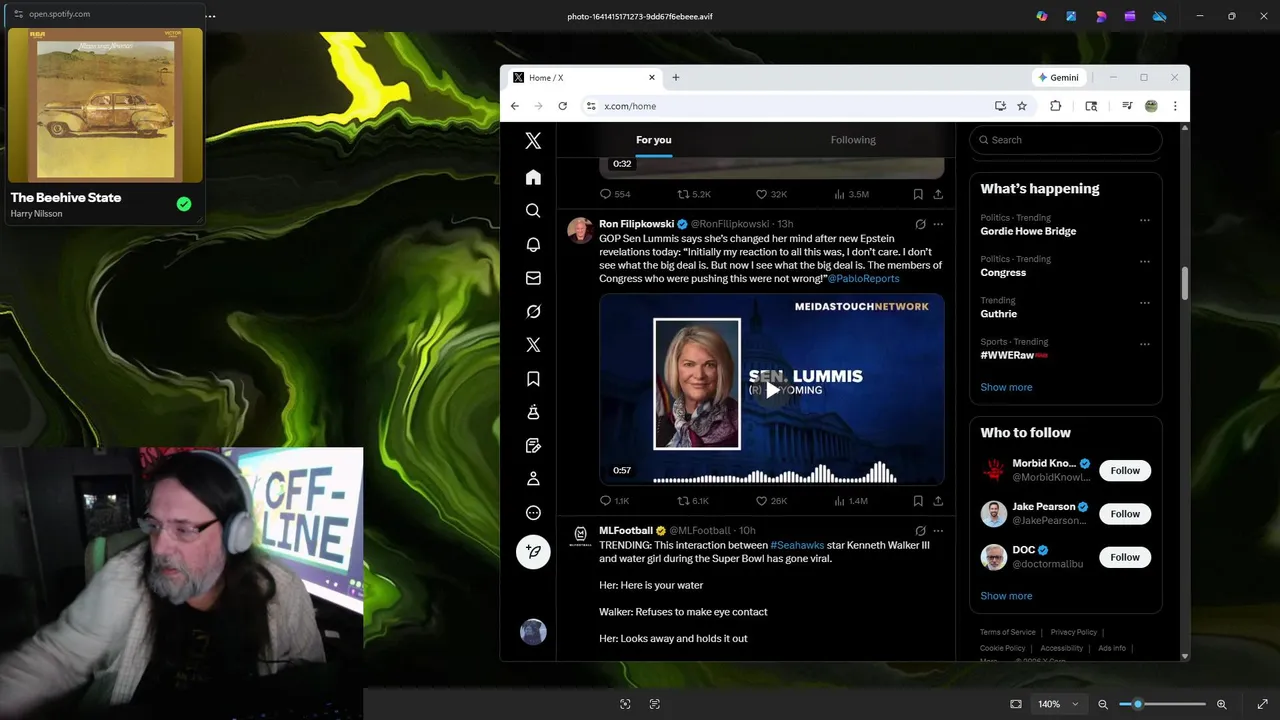The height and width of the screenshot is (720, 1280).
Task: Reload the x.com page
Action: pyautogui.click(x=563, y=106)
